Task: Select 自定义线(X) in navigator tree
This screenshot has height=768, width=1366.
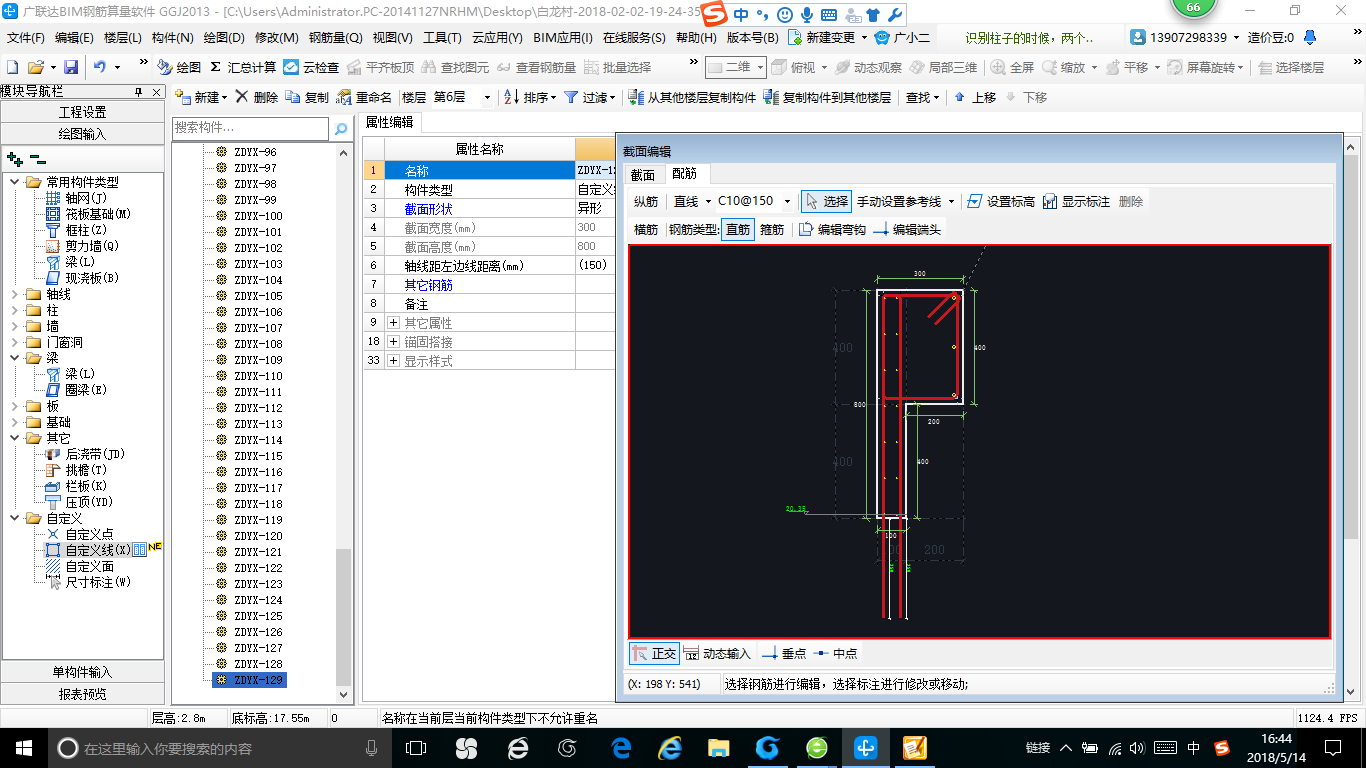Action: [x=98, y=550]
